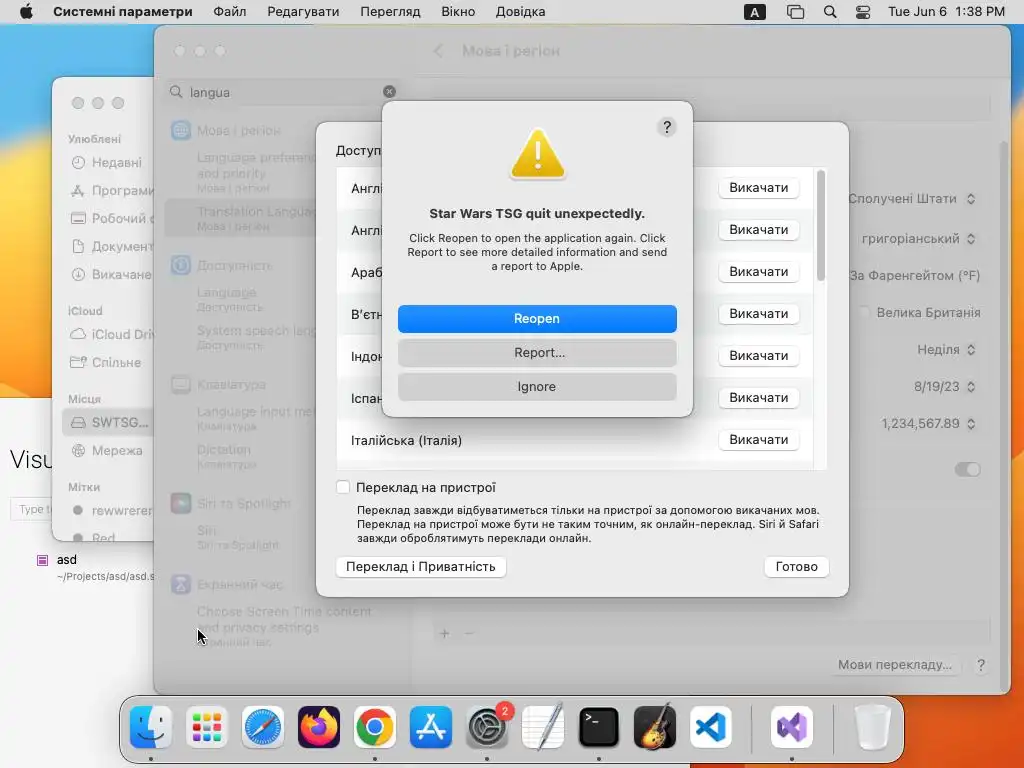1024x768 pixels.
Task: Download the Італійська (Італія) language
Action: 758,440
